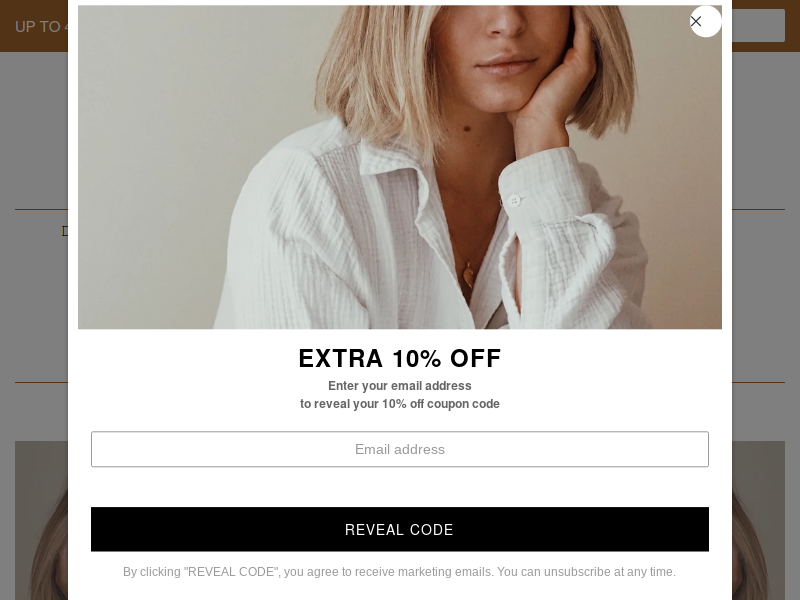The image size is (800, 600).
Task: Click the marketing emails disclaimer text
Action: (399, 572)
